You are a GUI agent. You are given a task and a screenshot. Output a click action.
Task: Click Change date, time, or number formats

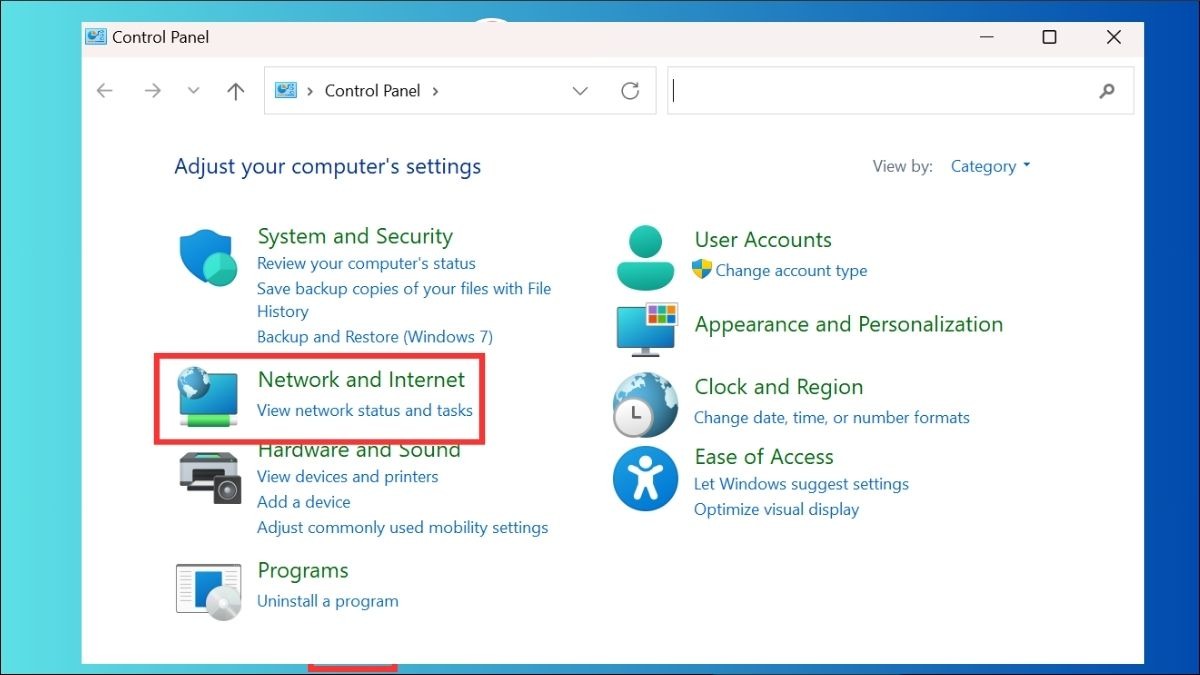coord(832,417)
